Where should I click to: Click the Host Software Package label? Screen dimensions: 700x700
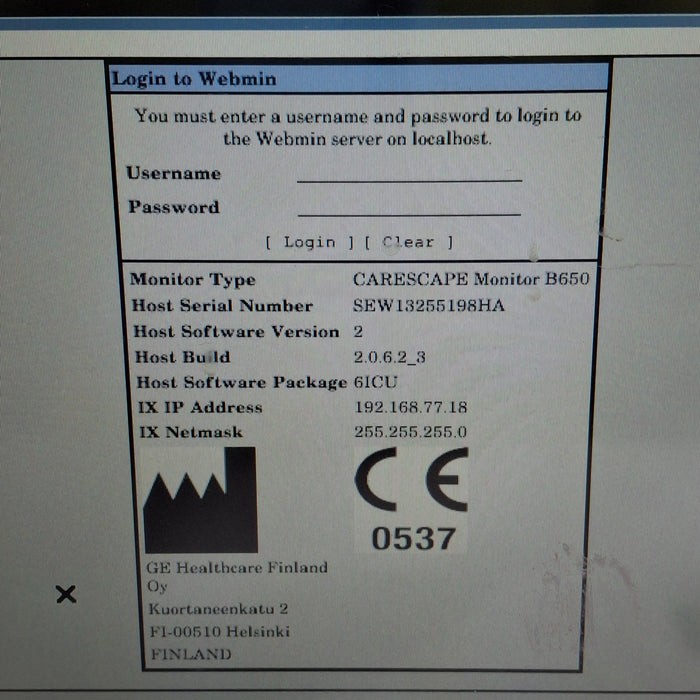[x=242, y=383]
